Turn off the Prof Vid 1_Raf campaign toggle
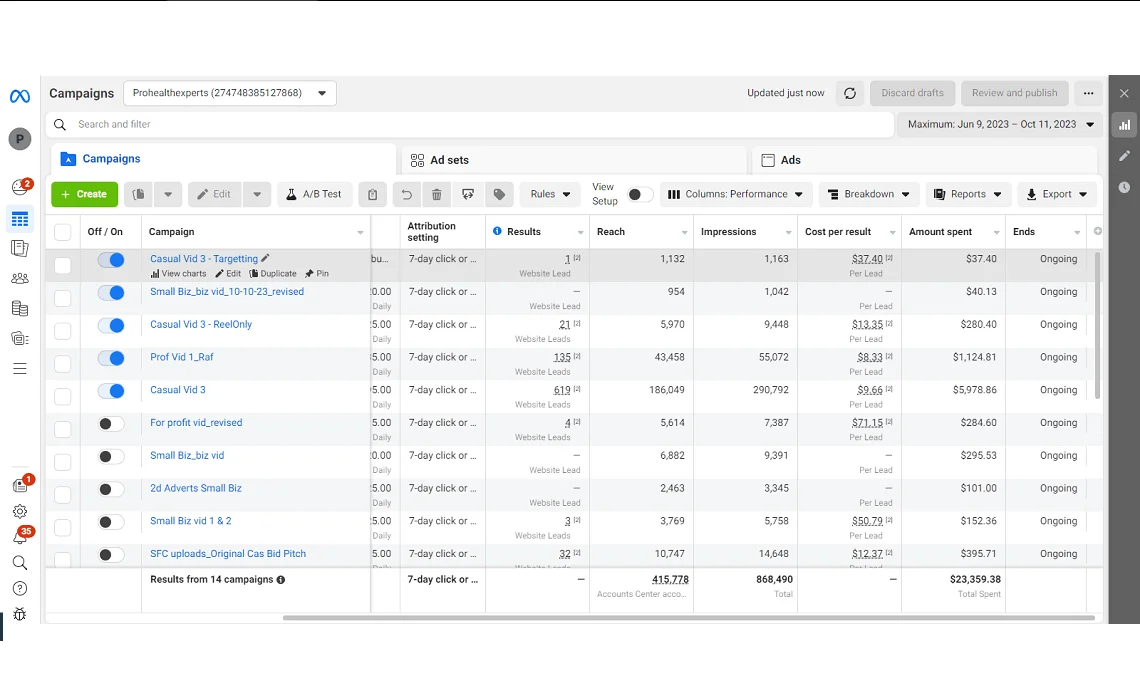This screenshot has width=1140, height=700. click(111, 358)
